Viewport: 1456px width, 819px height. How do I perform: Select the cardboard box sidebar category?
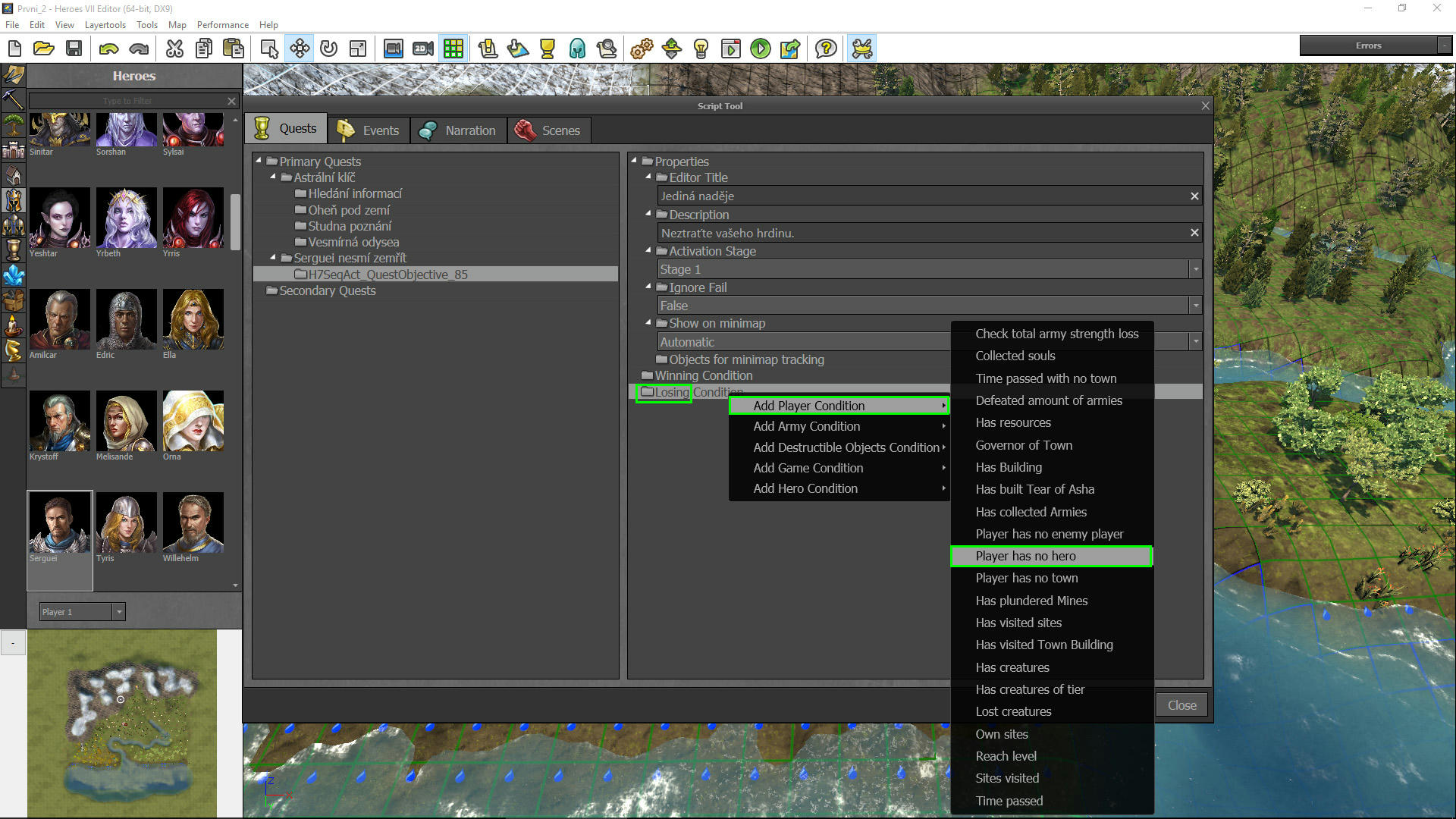tap(13, 300)
